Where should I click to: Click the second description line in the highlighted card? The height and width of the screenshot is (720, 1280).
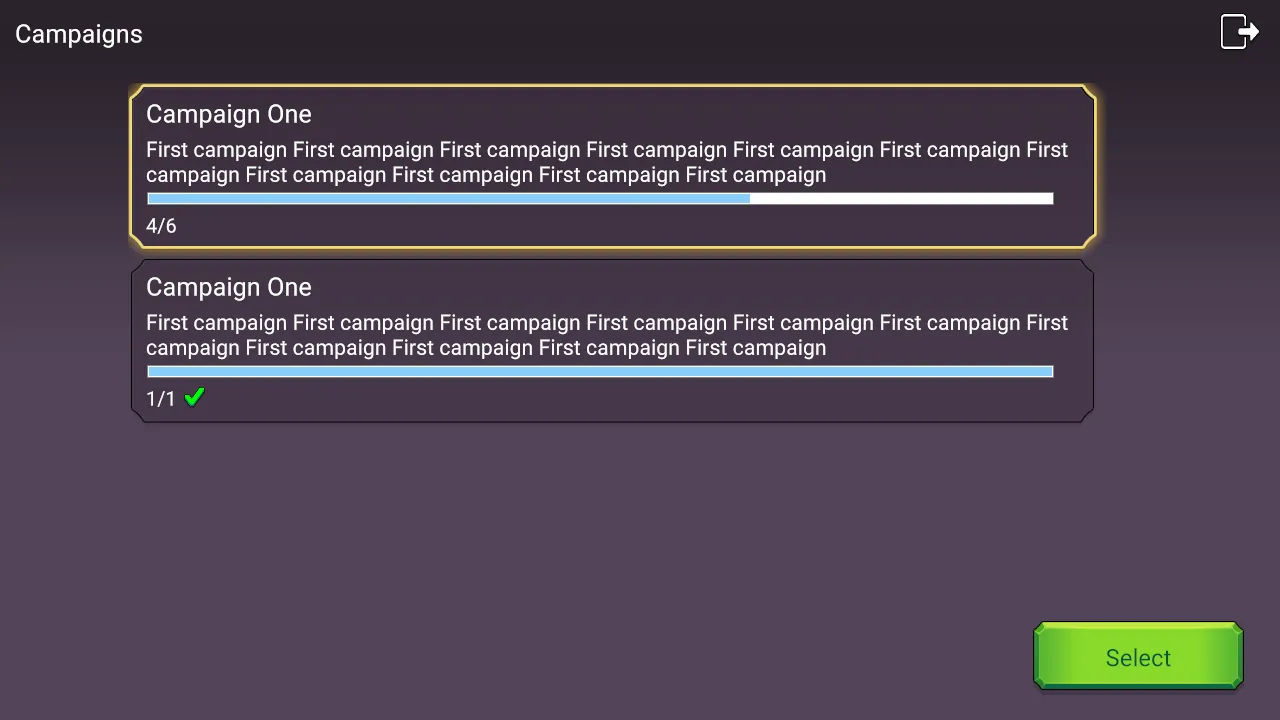click(486, 175)
